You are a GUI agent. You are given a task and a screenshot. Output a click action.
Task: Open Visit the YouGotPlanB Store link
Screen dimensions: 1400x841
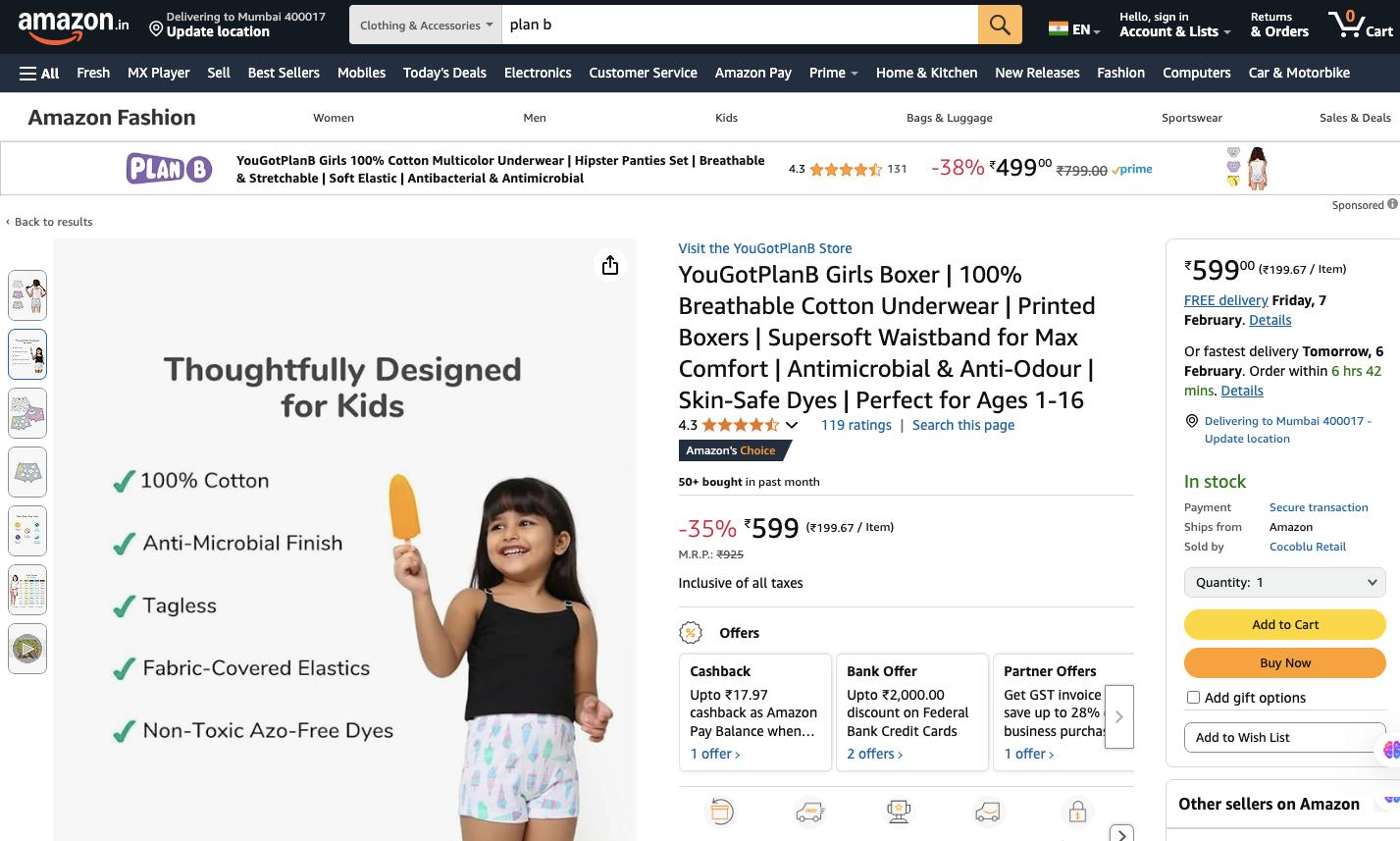pos(764,248)
